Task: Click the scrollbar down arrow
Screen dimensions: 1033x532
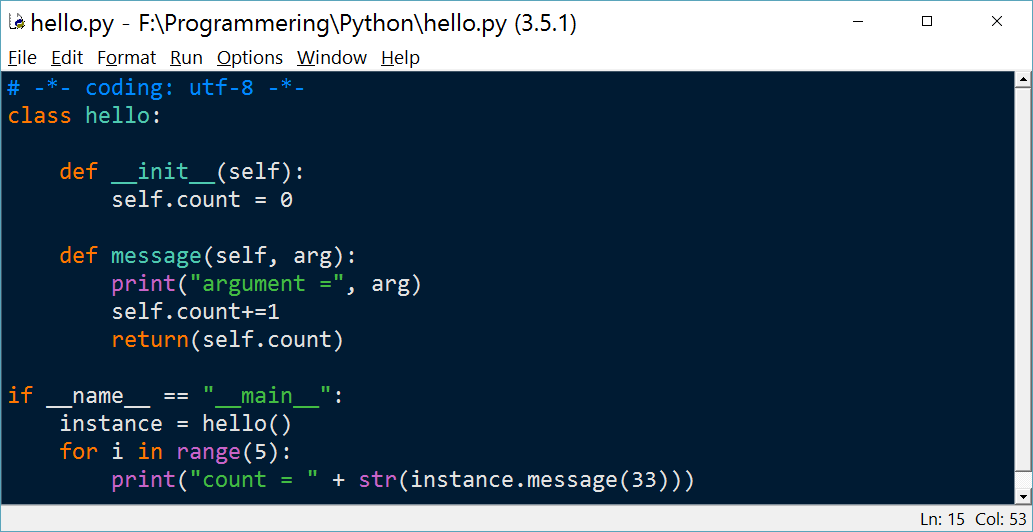Action: pyautogui.click(x=1023, y=496)
